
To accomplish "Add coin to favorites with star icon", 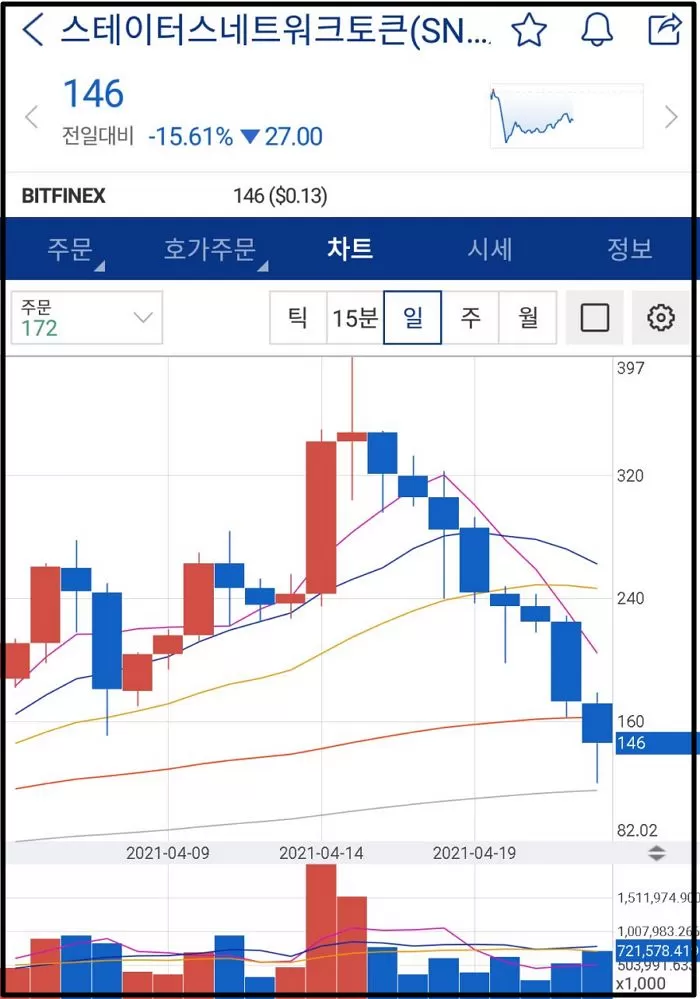I will coord(529,30).
